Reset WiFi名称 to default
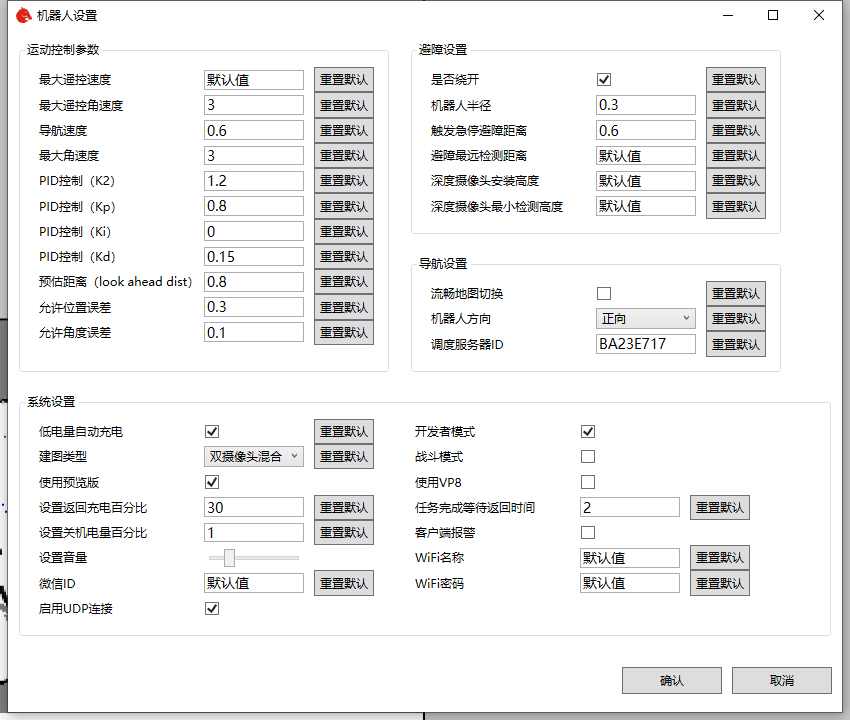 (x=719, y=558)
